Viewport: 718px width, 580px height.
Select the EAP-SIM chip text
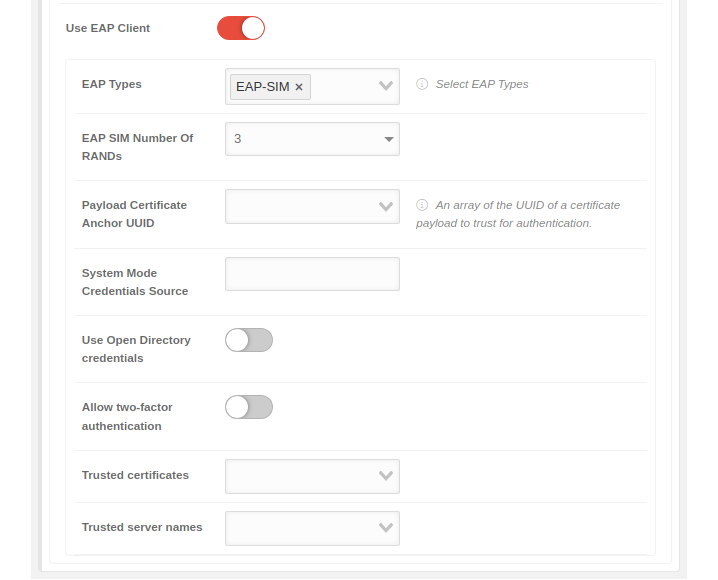pyautogui.click(x=262, y=87)
